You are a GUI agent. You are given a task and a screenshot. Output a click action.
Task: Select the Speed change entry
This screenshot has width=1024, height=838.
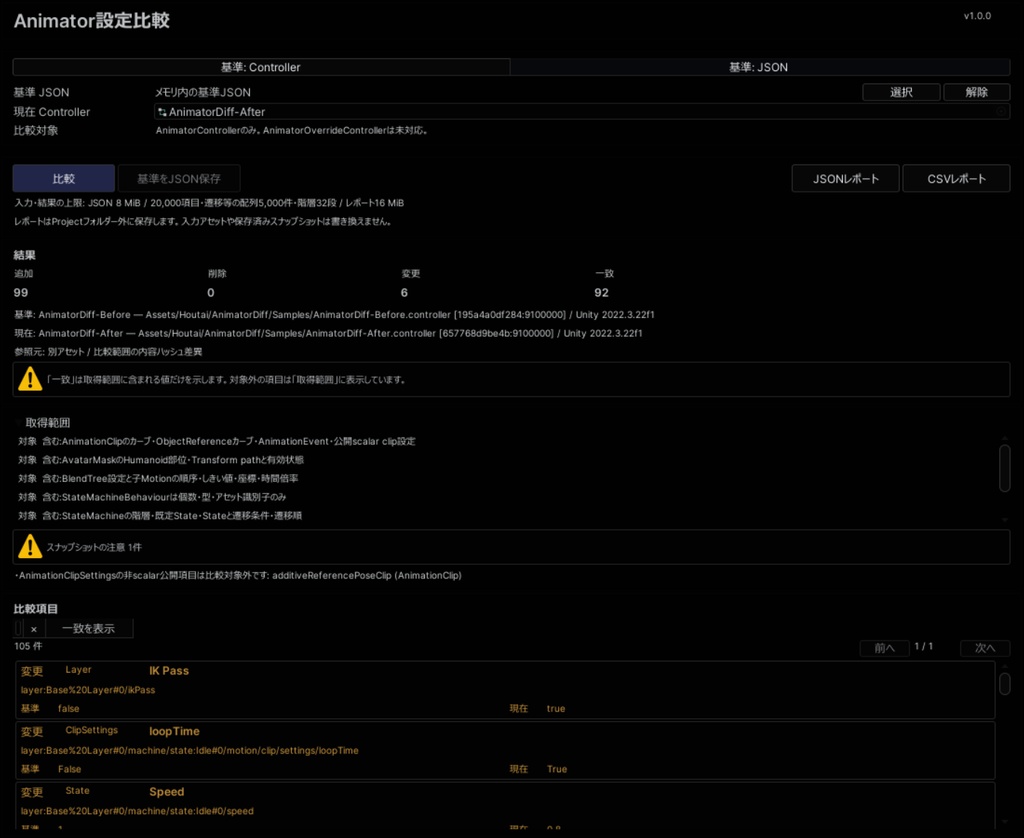coord(505,805)
